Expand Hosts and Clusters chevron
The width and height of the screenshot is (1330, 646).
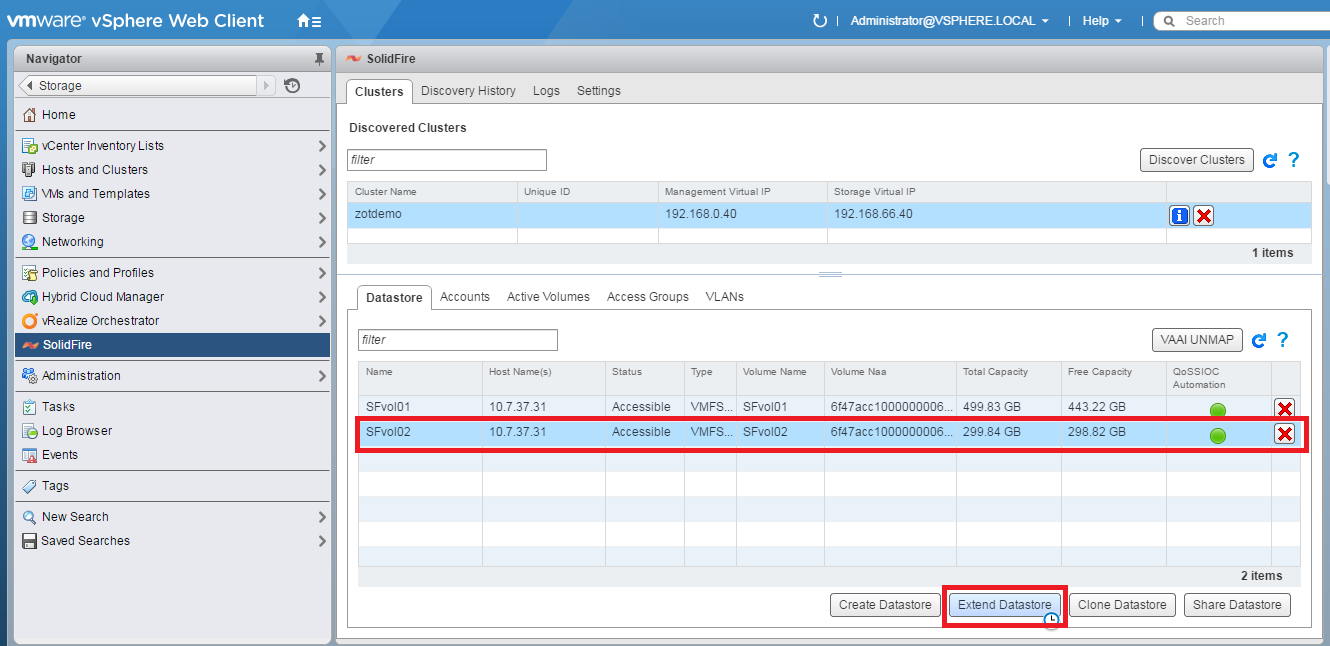pos(321,170)
